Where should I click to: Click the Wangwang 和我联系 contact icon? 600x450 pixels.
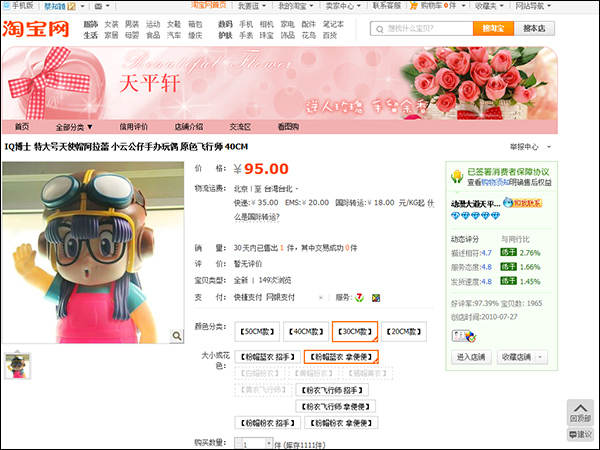coord(523,203)
